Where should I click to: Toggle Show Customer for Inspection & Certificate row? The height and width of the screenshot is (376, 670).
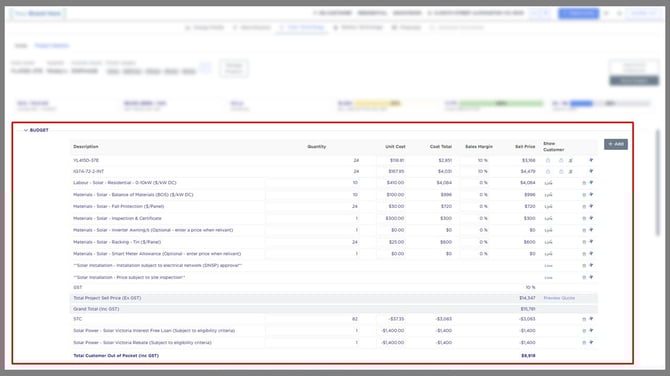(548, 218)
